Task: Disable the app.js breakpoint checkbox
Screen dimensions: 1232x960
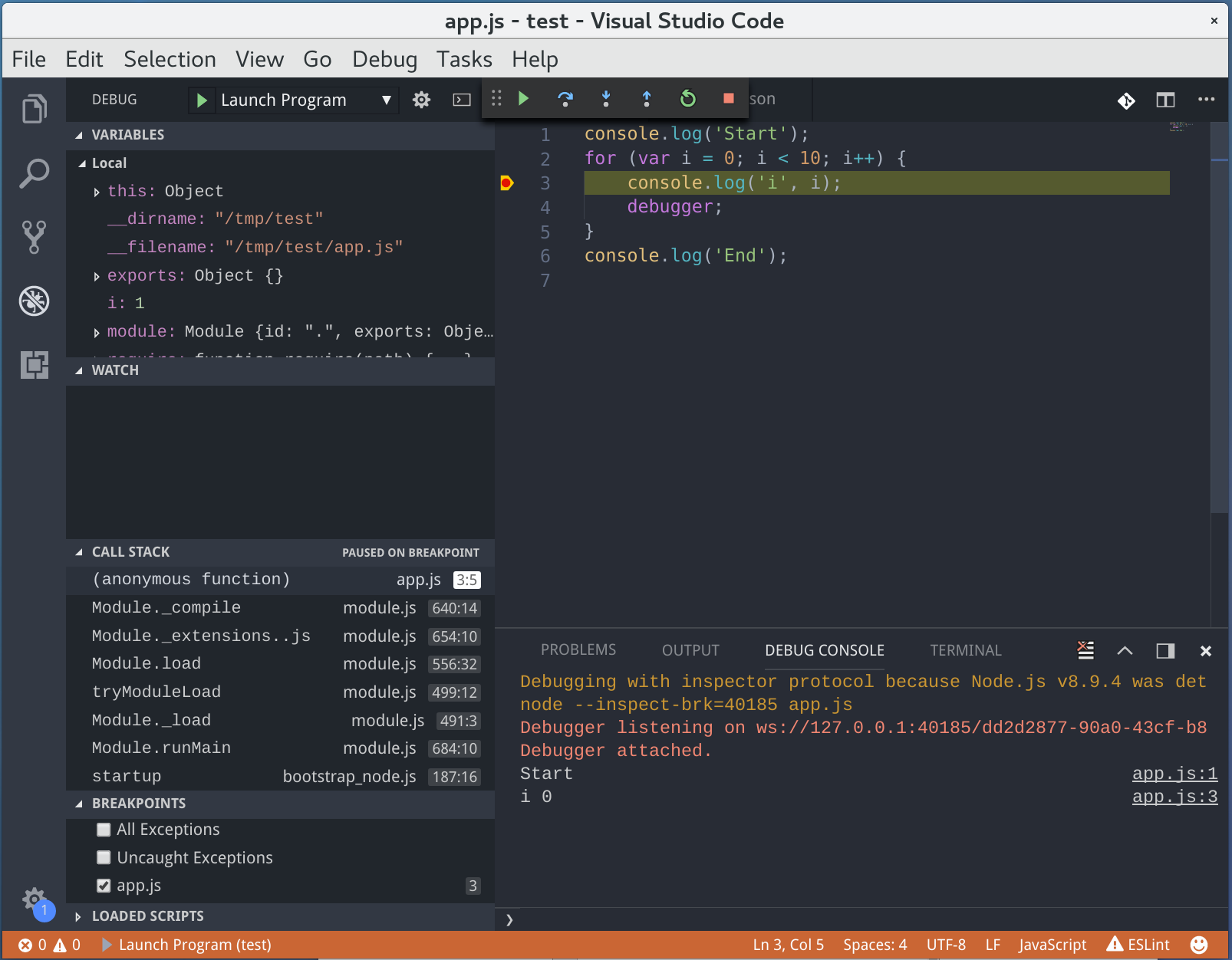Action: [x=104, y=886]
